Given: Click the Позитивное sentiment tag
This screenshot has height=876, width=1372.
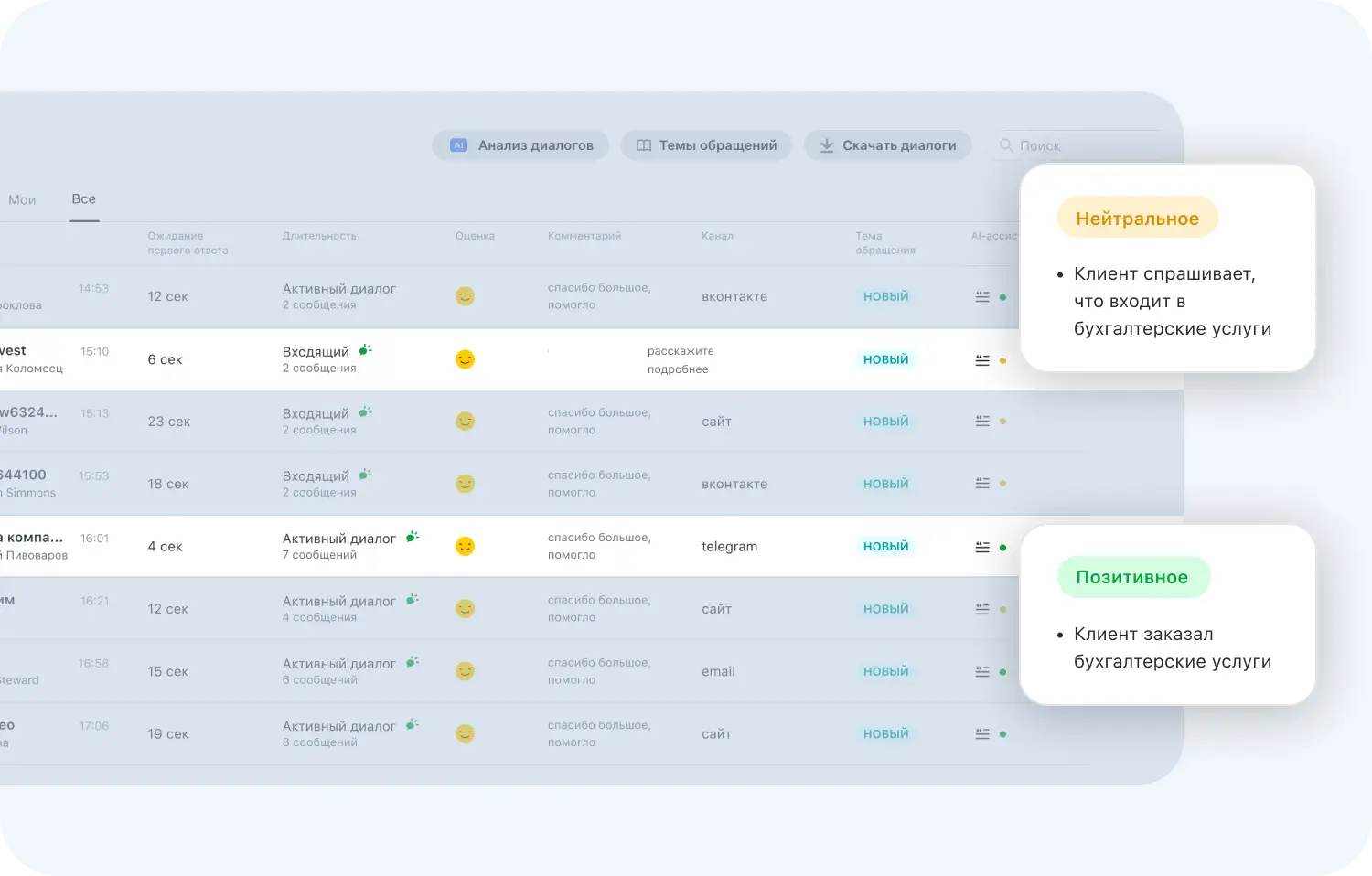Looking at the screenshot, I should (x=1132, y=577).
